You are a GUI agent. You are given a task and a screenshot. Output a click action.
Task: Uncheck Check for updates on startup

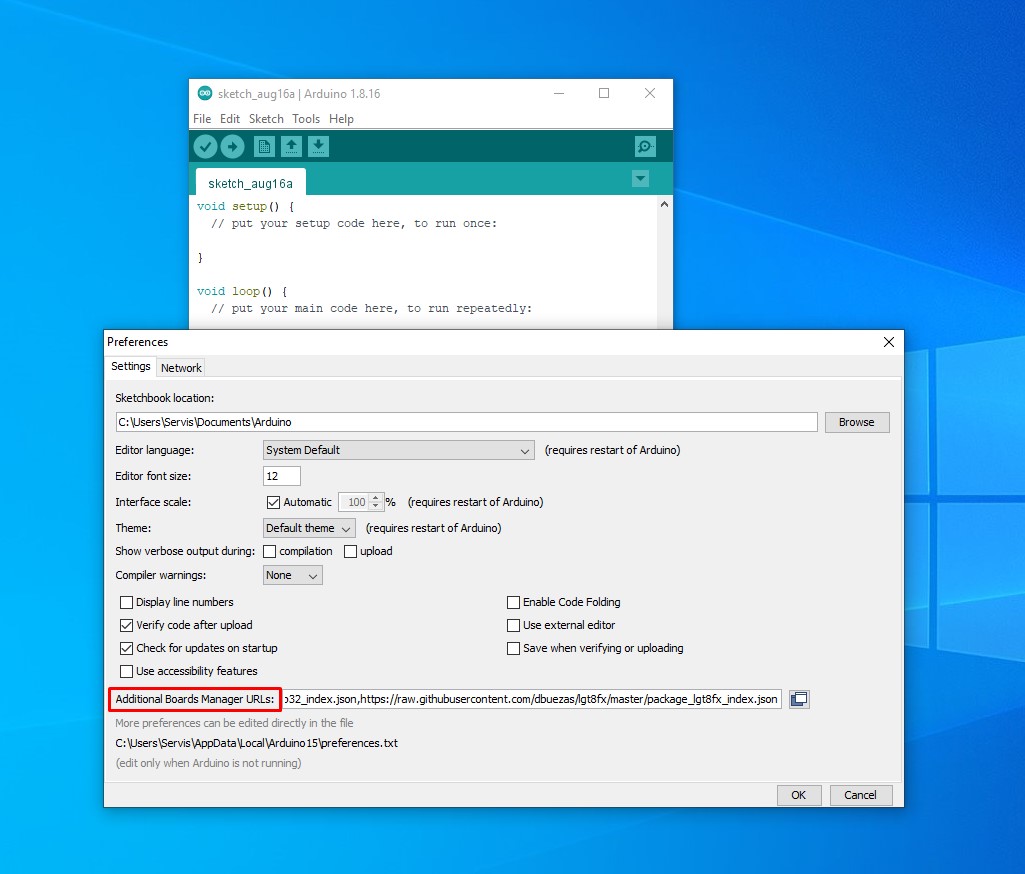point(127,648)
